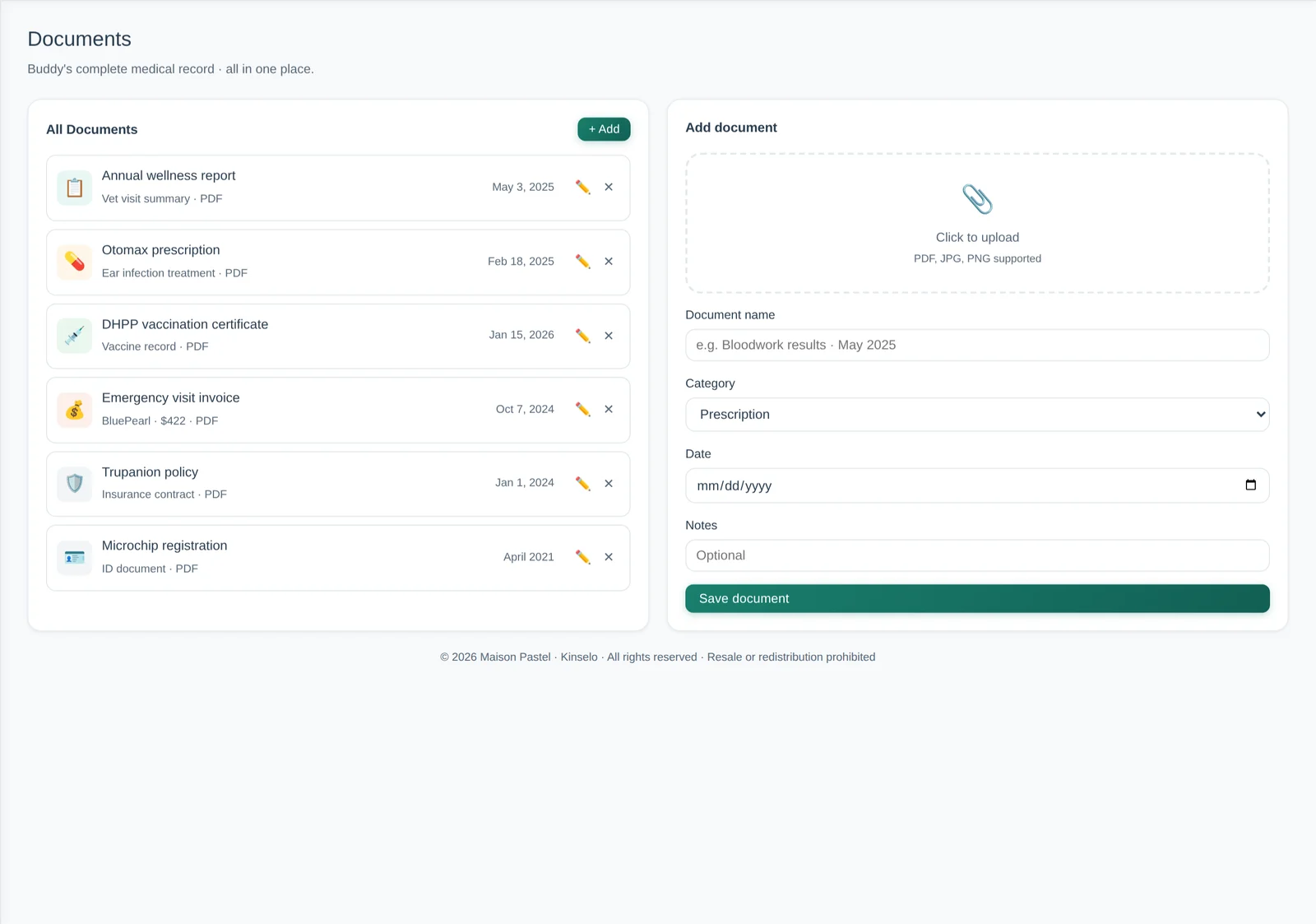1316x924 pixels.
Task: Click the Feb 18, 2025 date
Action: [x=521, y=261]
